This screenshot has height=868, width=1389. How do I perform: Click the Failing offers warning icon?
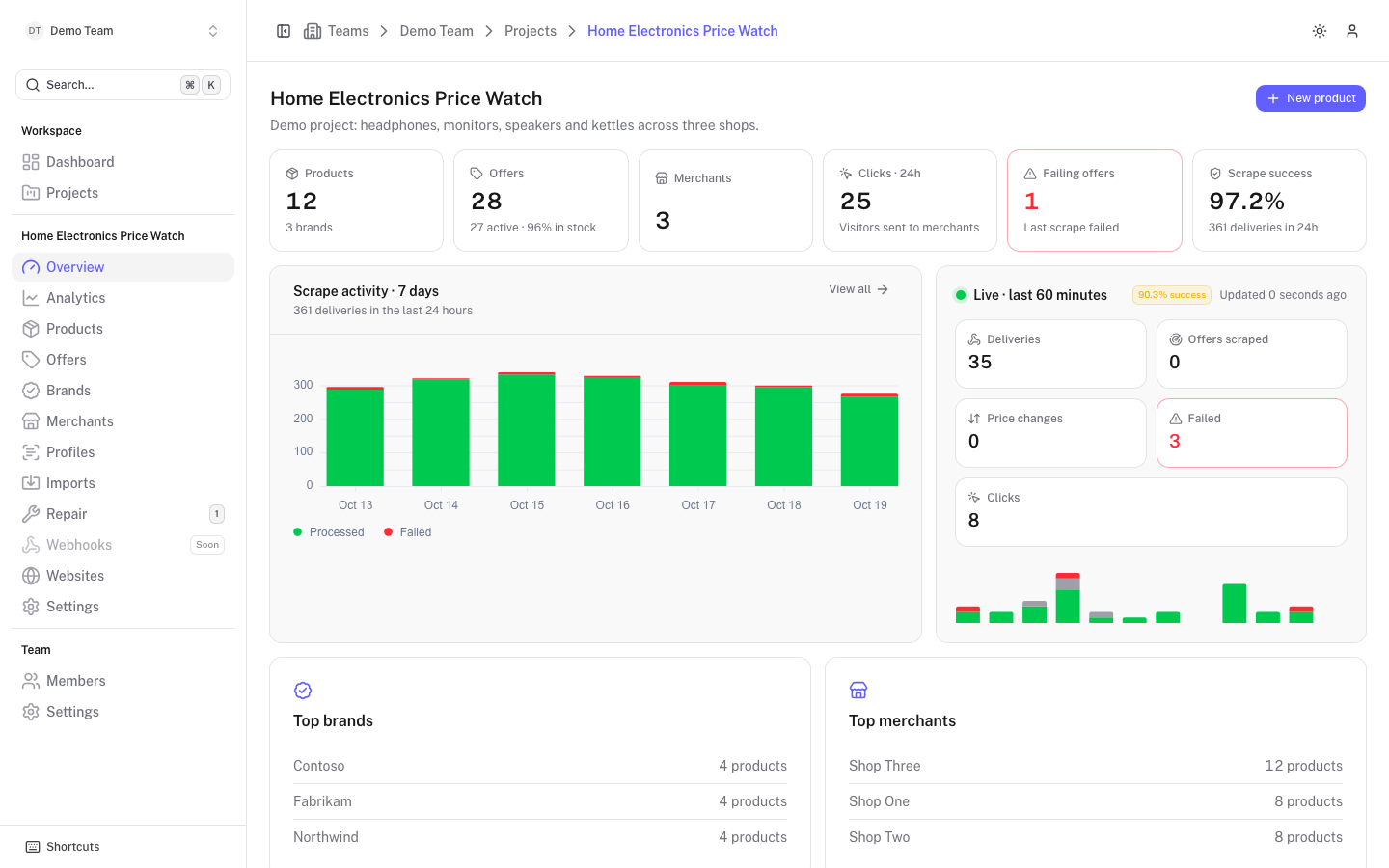click(x=1030, y=174)
